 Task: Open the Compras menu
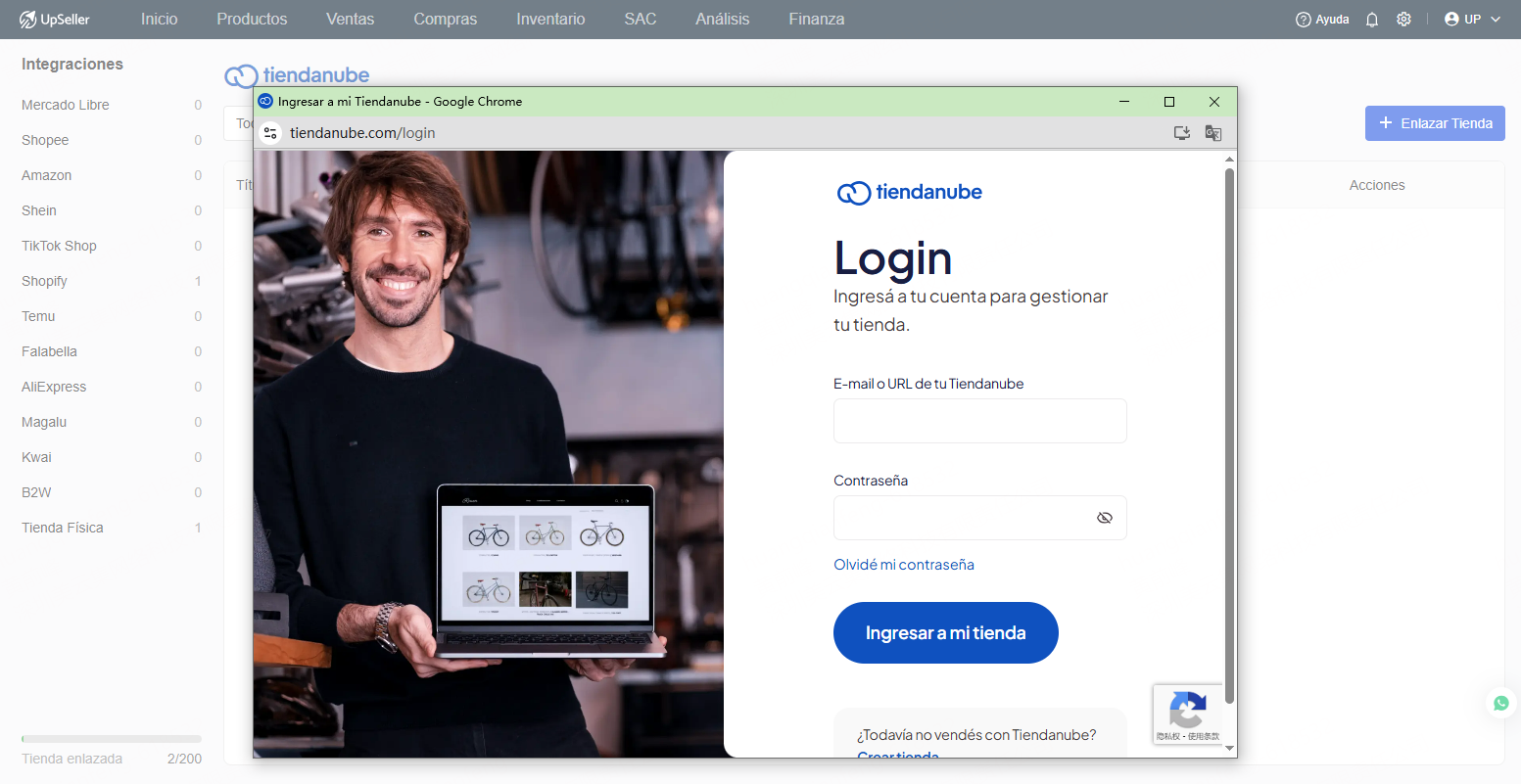446,20
